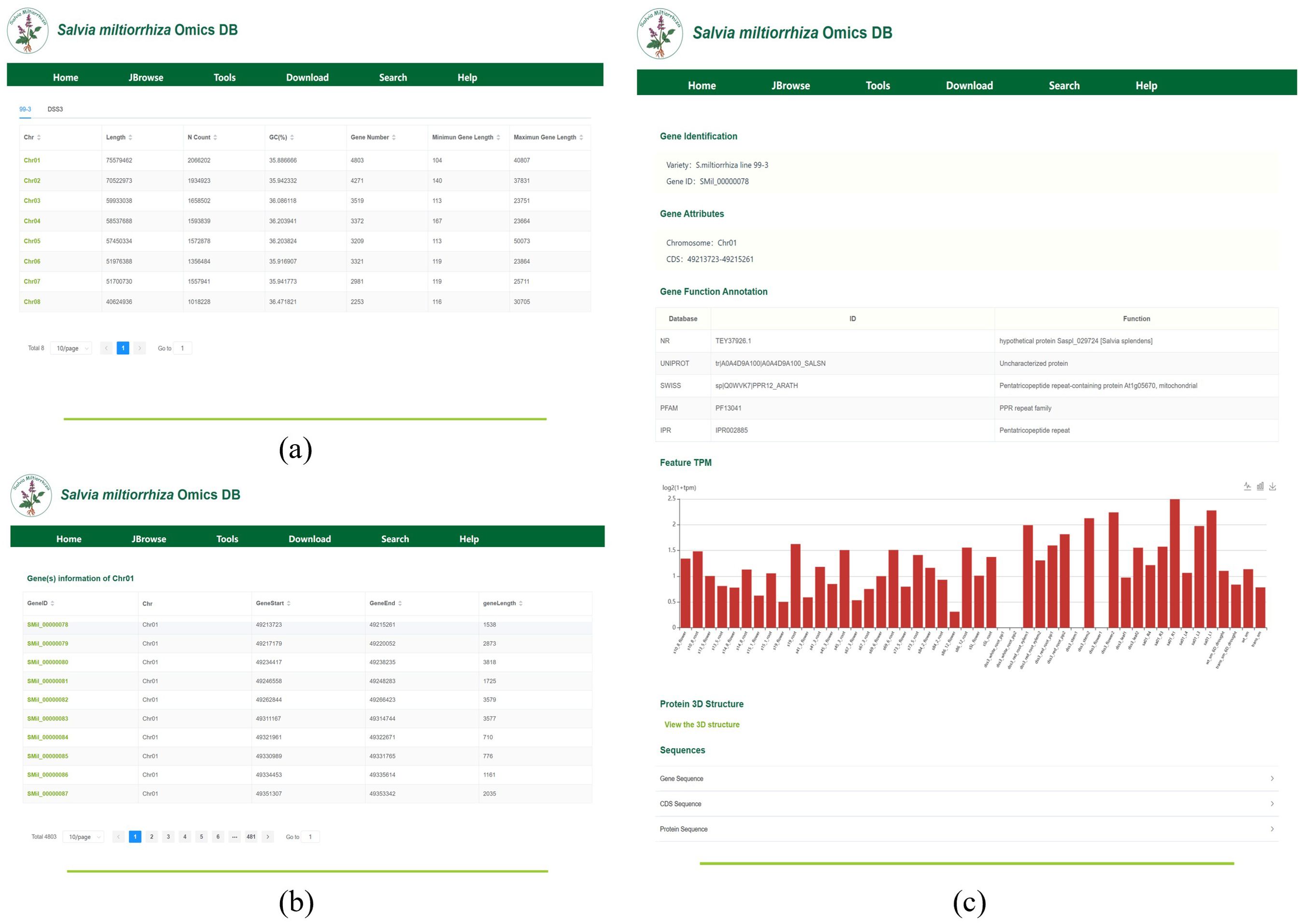Sort by Minimun Gene Length column
1302x924 pixels.
498,138
